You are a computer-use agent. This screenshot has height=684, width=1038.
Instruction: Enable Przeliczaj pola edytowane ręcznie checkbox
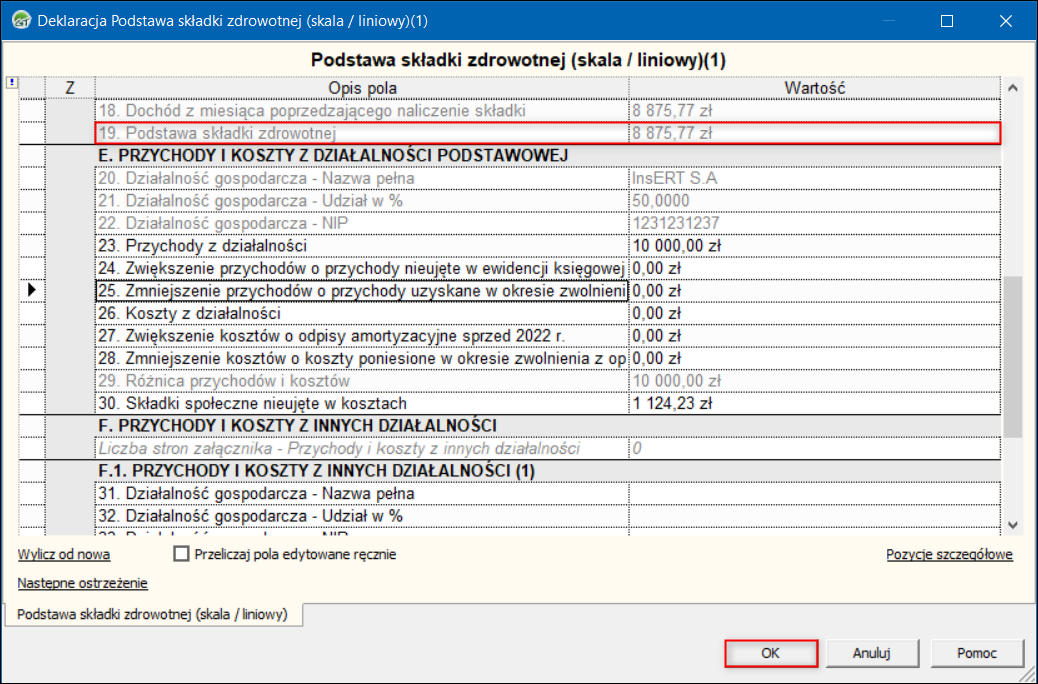181,554
